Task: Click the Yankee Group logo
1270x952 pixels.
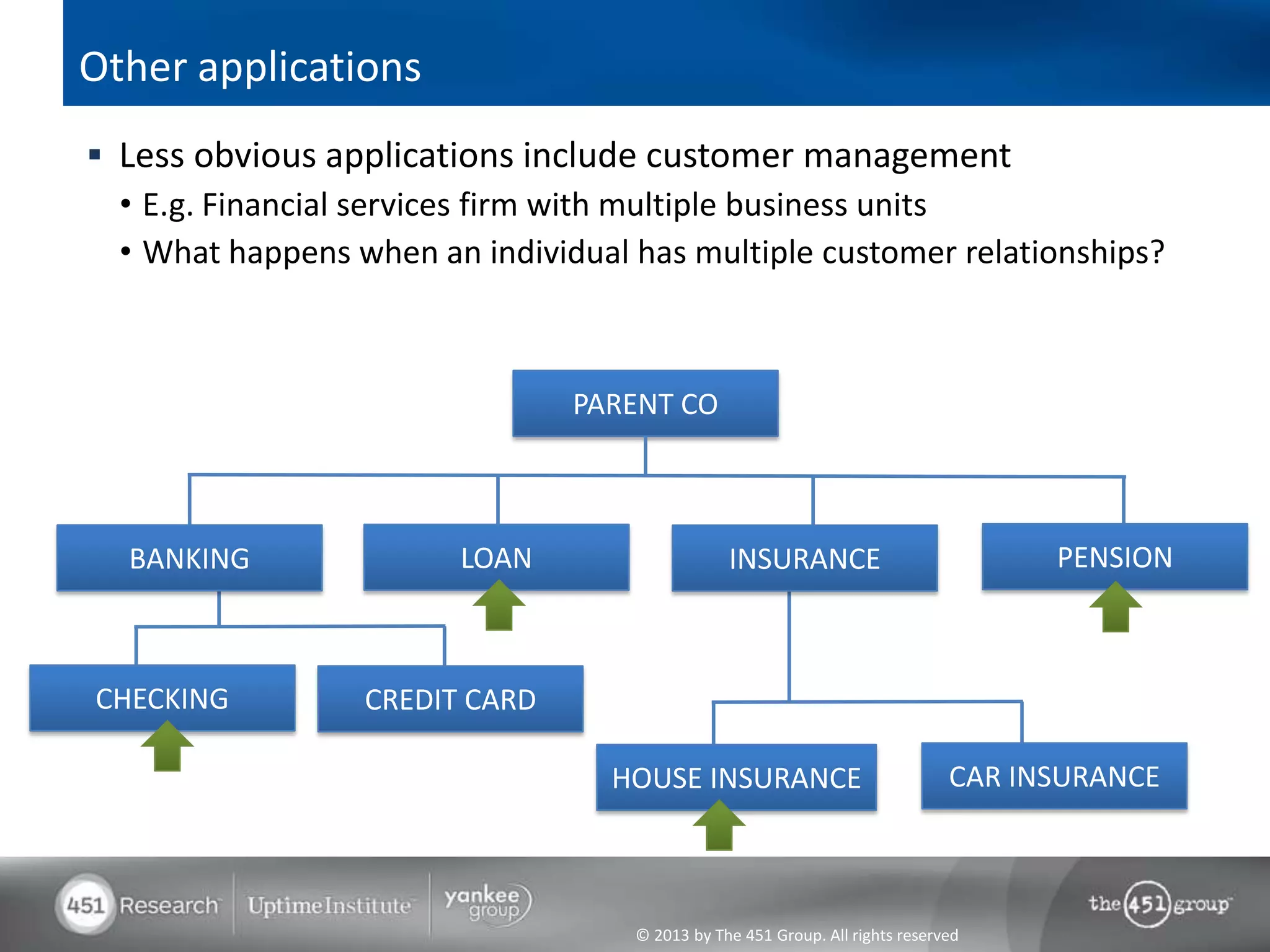Action: (x=487, y=904)
